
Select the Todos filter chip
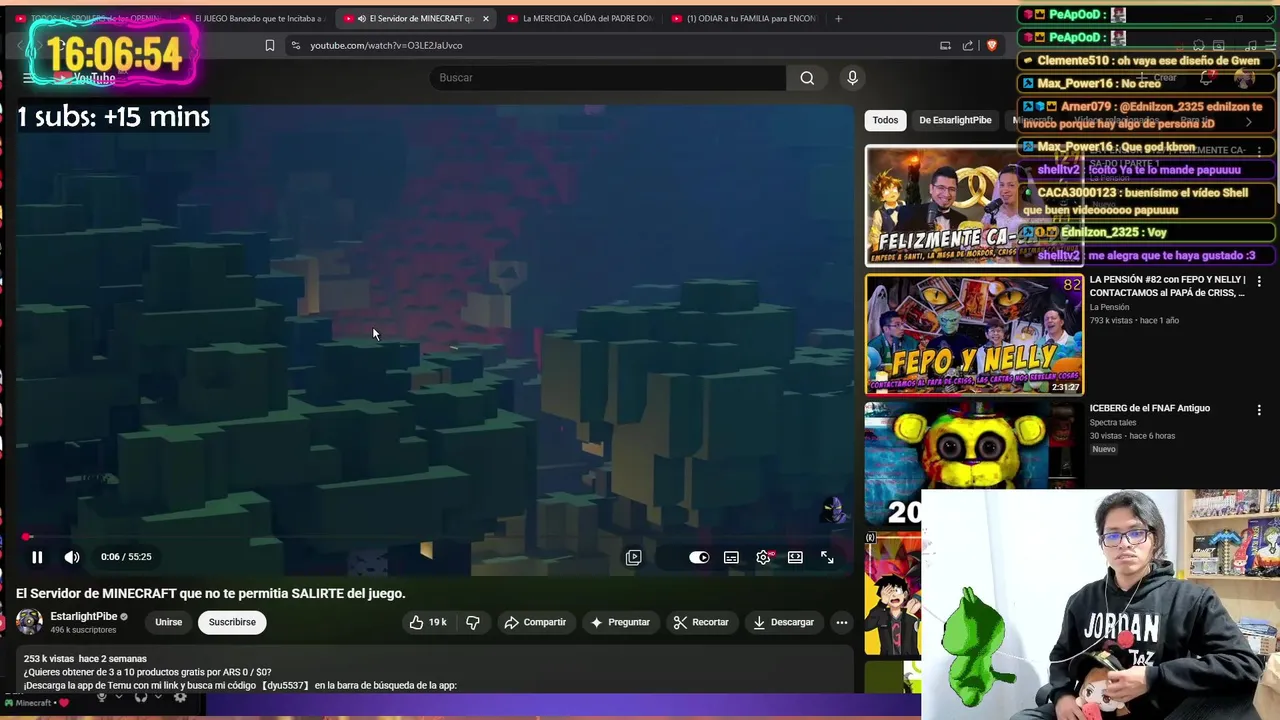pos(885,120)
